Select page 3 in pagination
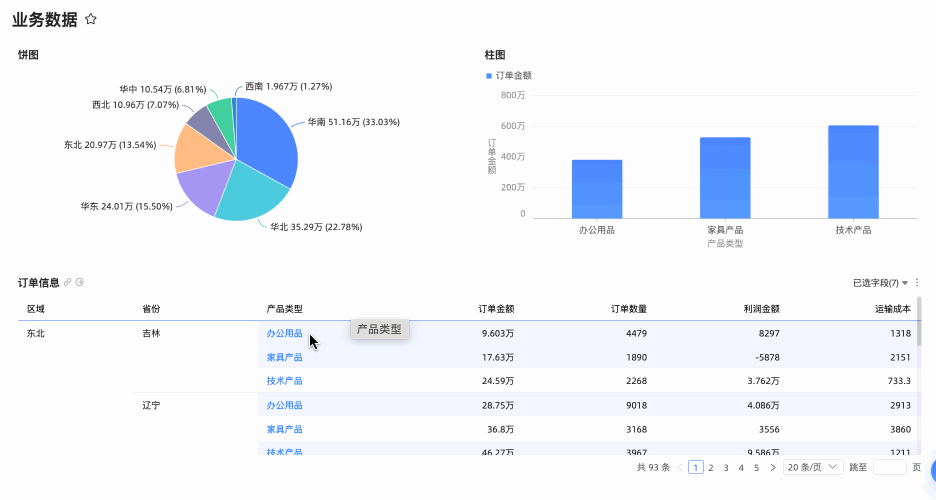 click(x=726, y=468)
